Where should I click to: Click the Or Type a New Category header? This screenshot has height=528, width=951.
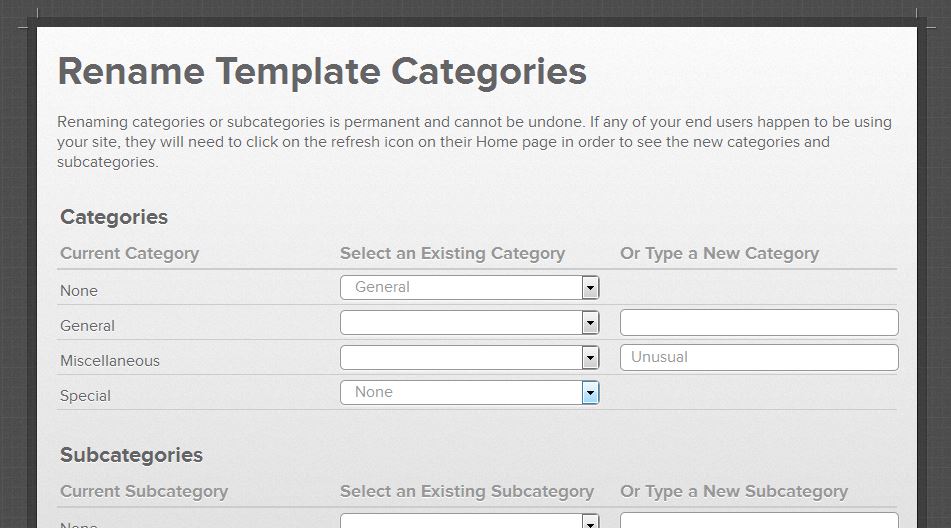point(719,253)
